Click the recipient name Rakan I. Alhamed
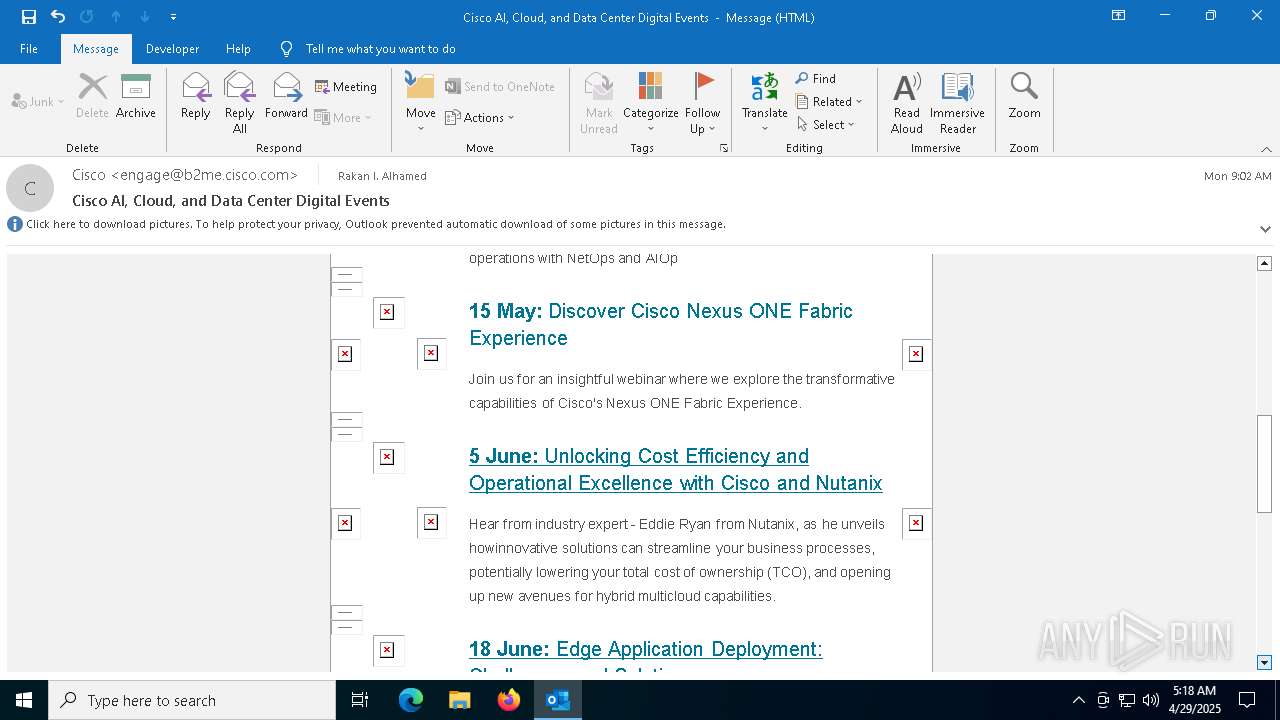1280x720 pixels. tap(382, 176)
